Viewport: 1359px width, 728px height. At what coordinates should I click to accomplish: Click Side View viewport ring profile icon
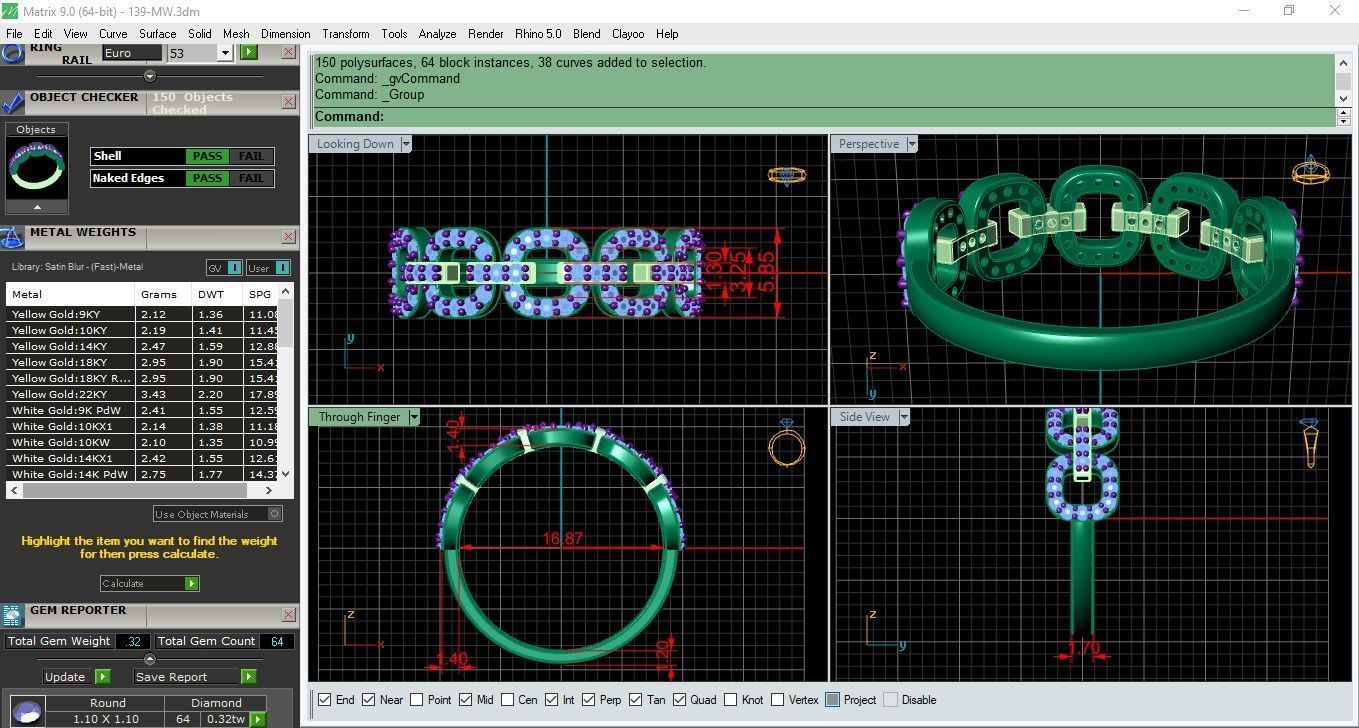pos(1310,443)
